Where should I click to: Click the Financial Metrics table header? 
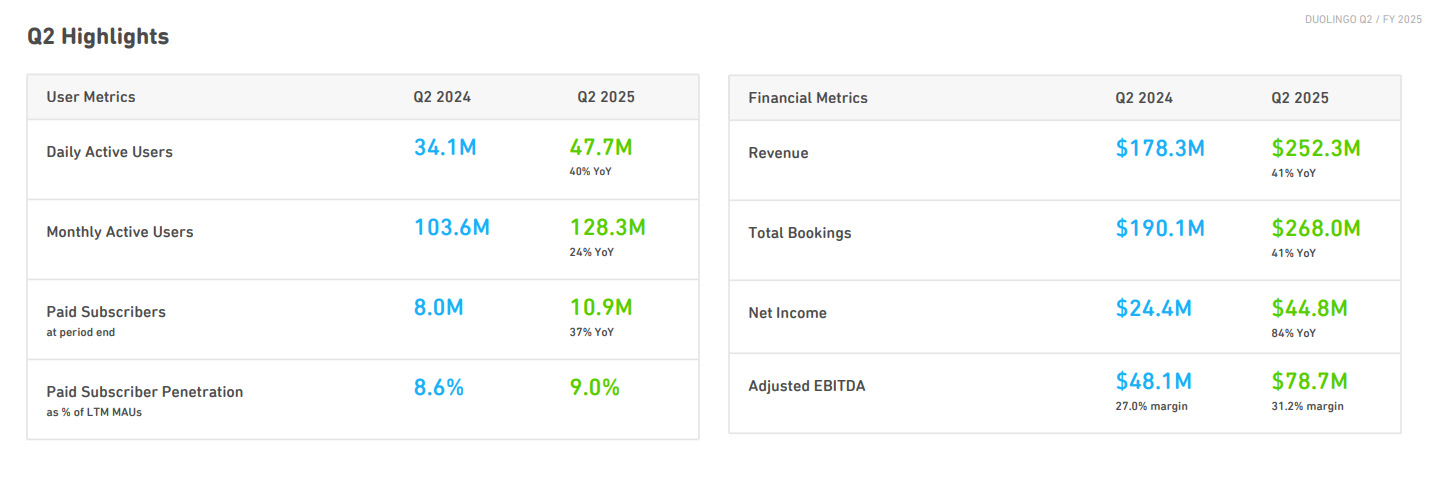(808, 98)
